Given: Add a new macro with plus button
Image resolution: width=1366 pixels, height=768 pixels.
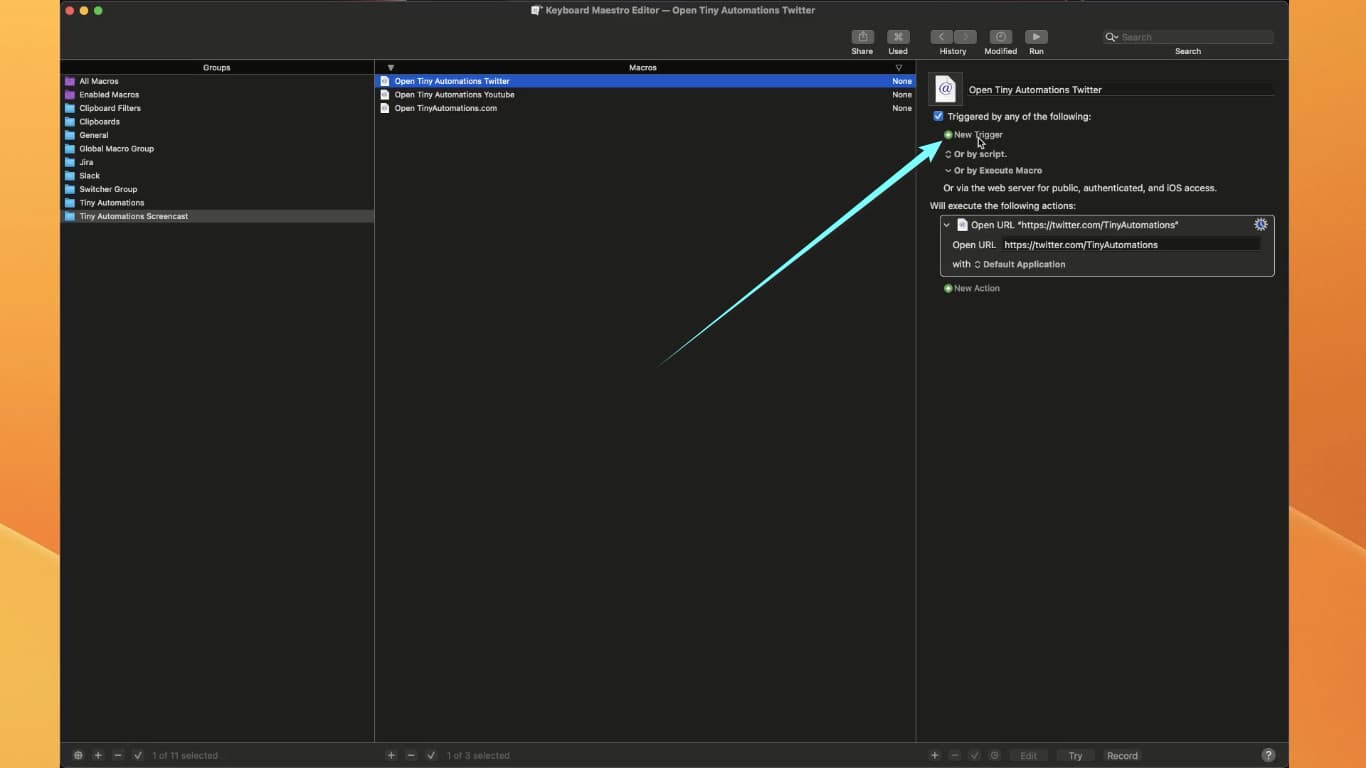Looking at the screenshot, I should click(391, 755).
